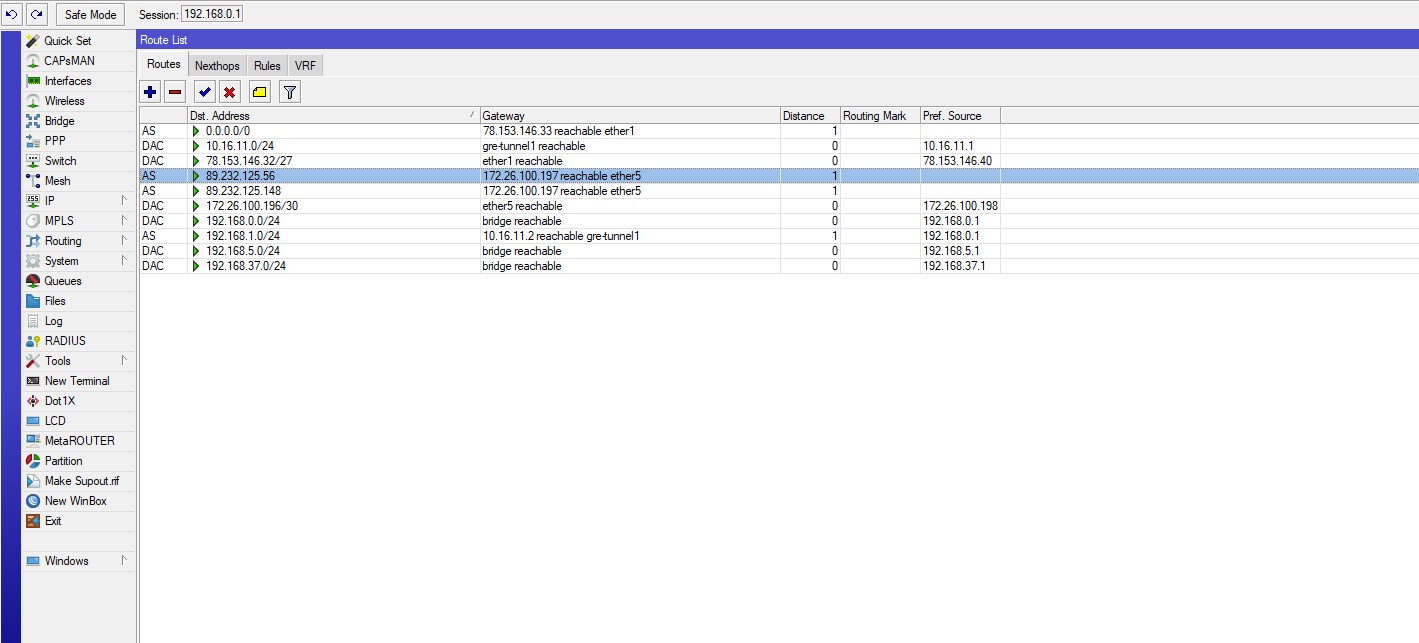Open CAPsMAN menu
This screenshot has height=643, width=1419.
tap(70, 61)
